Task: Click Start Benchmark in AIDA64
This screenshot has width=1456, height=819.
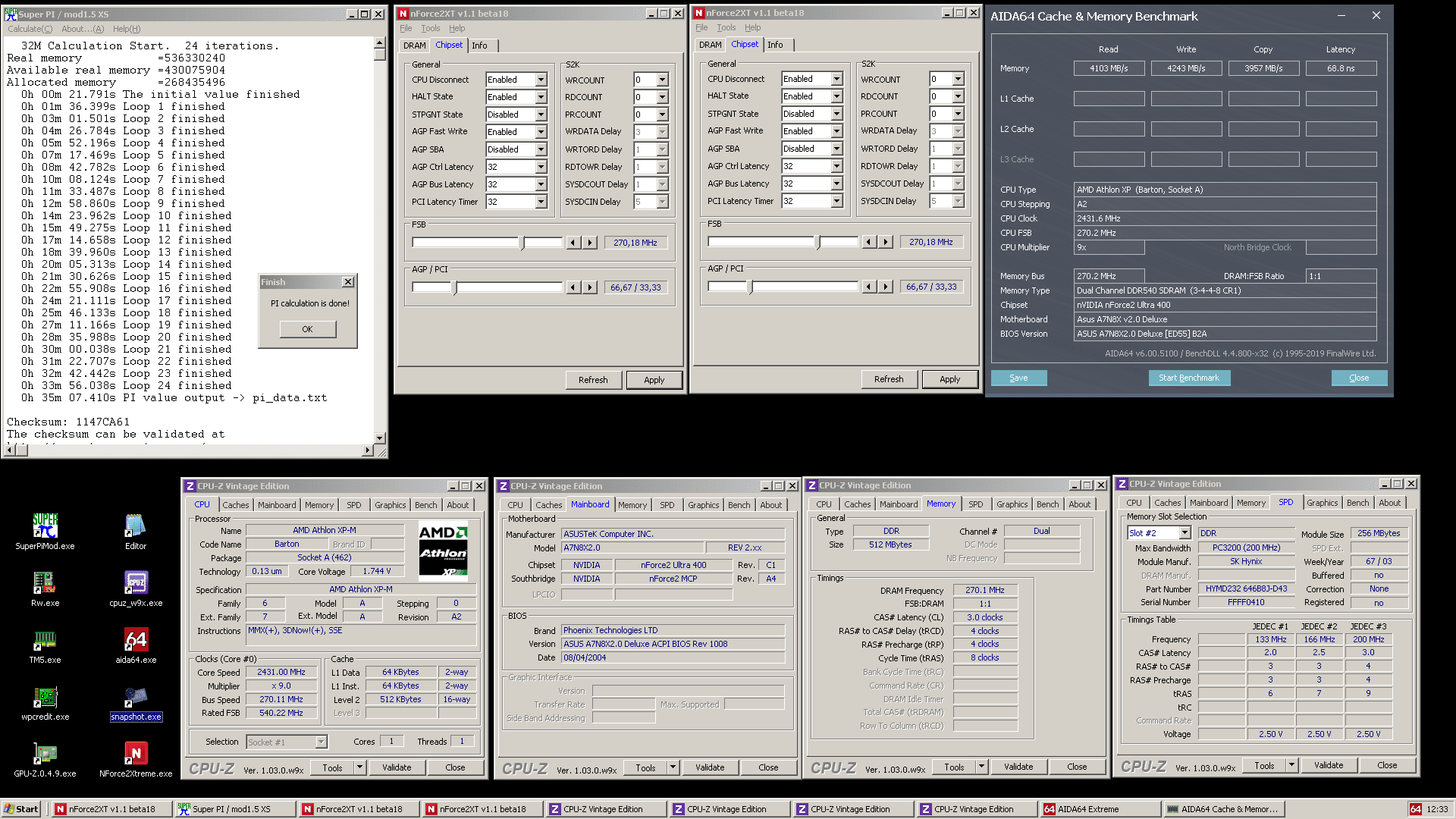Action: tap(1188, 378)
